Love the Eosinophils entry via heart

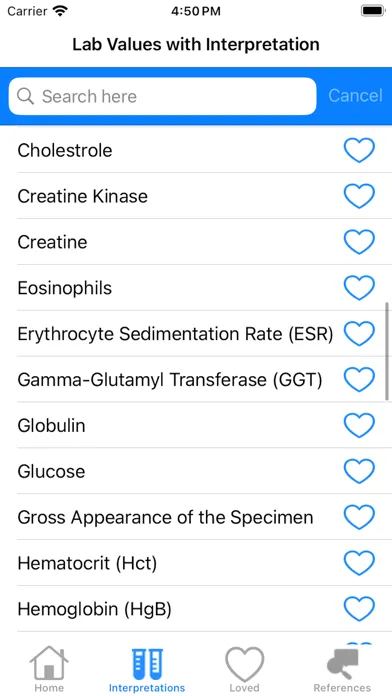(359, 288)
